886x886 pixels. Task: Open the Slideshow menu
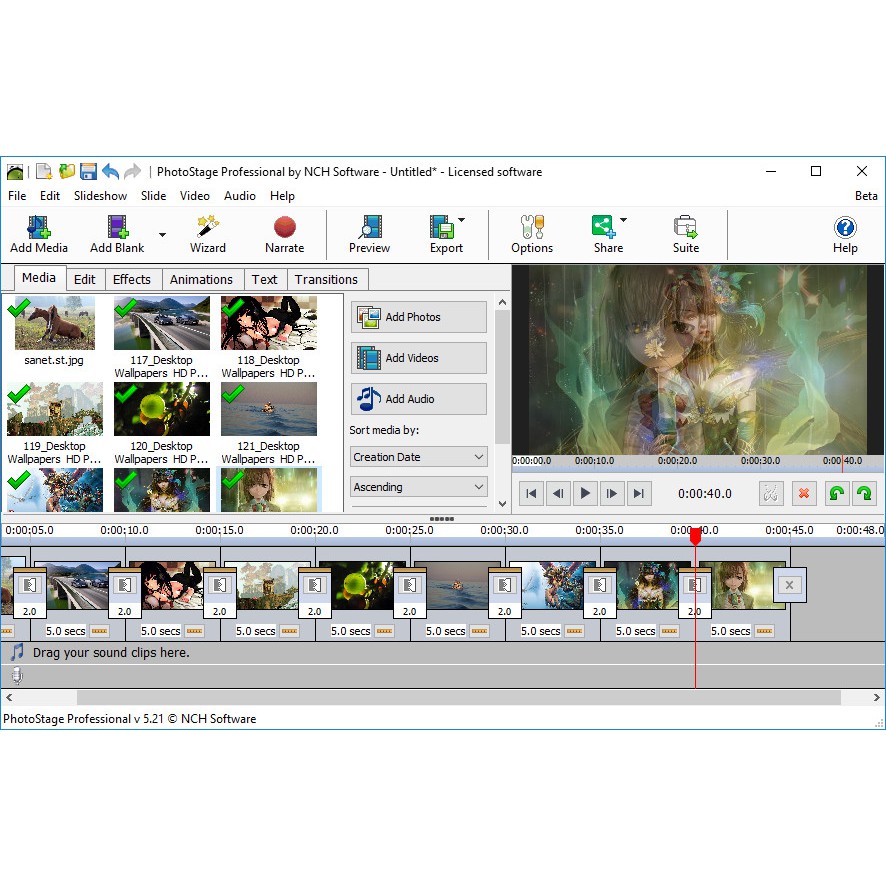(100, 196)
